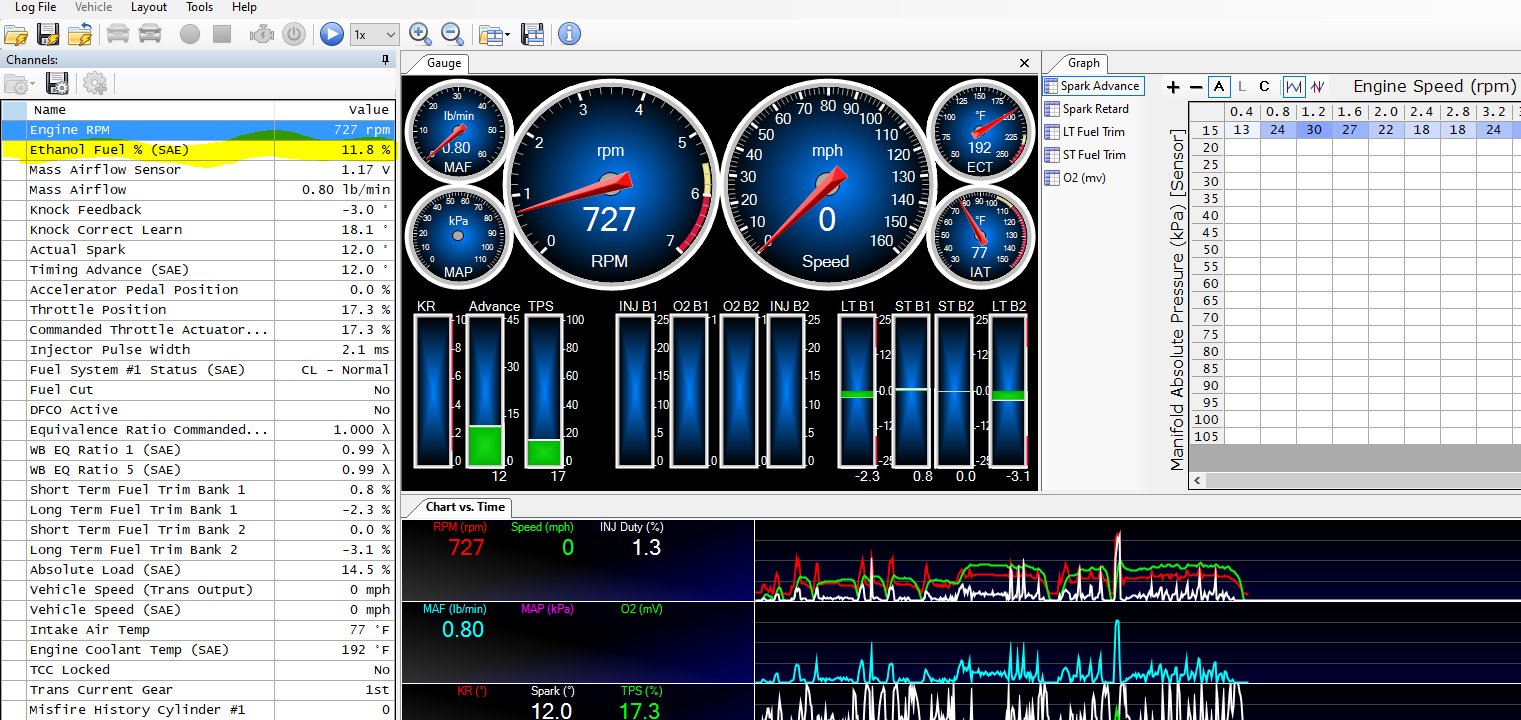This screenshot has width=1521, height=720.
Task: Toggle the Channels panel pin
Action: point(386,60)
